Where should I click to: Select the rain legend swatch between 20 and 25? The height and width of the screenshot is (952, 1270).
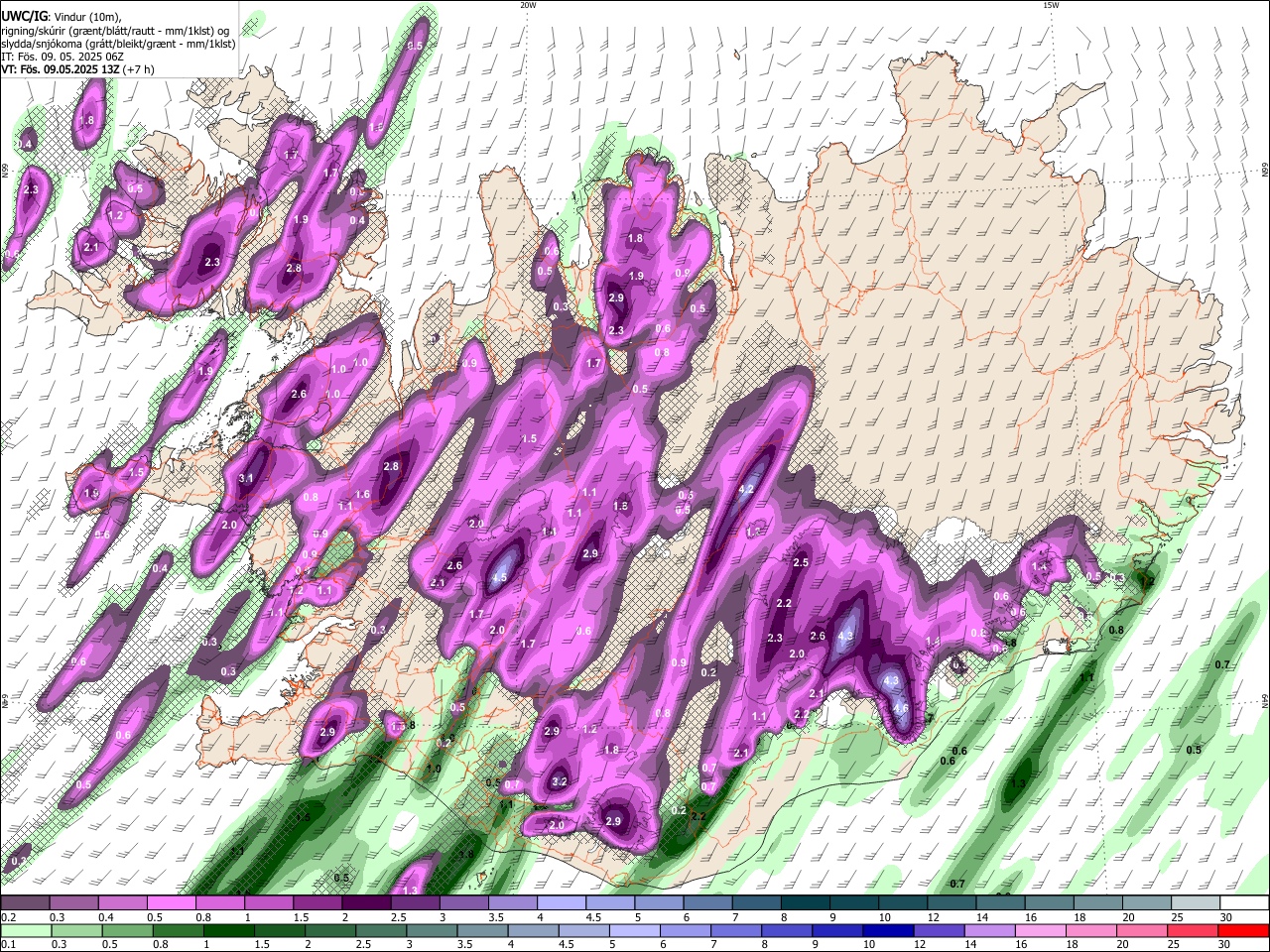pyautogui.click(x=1143, y=930)
